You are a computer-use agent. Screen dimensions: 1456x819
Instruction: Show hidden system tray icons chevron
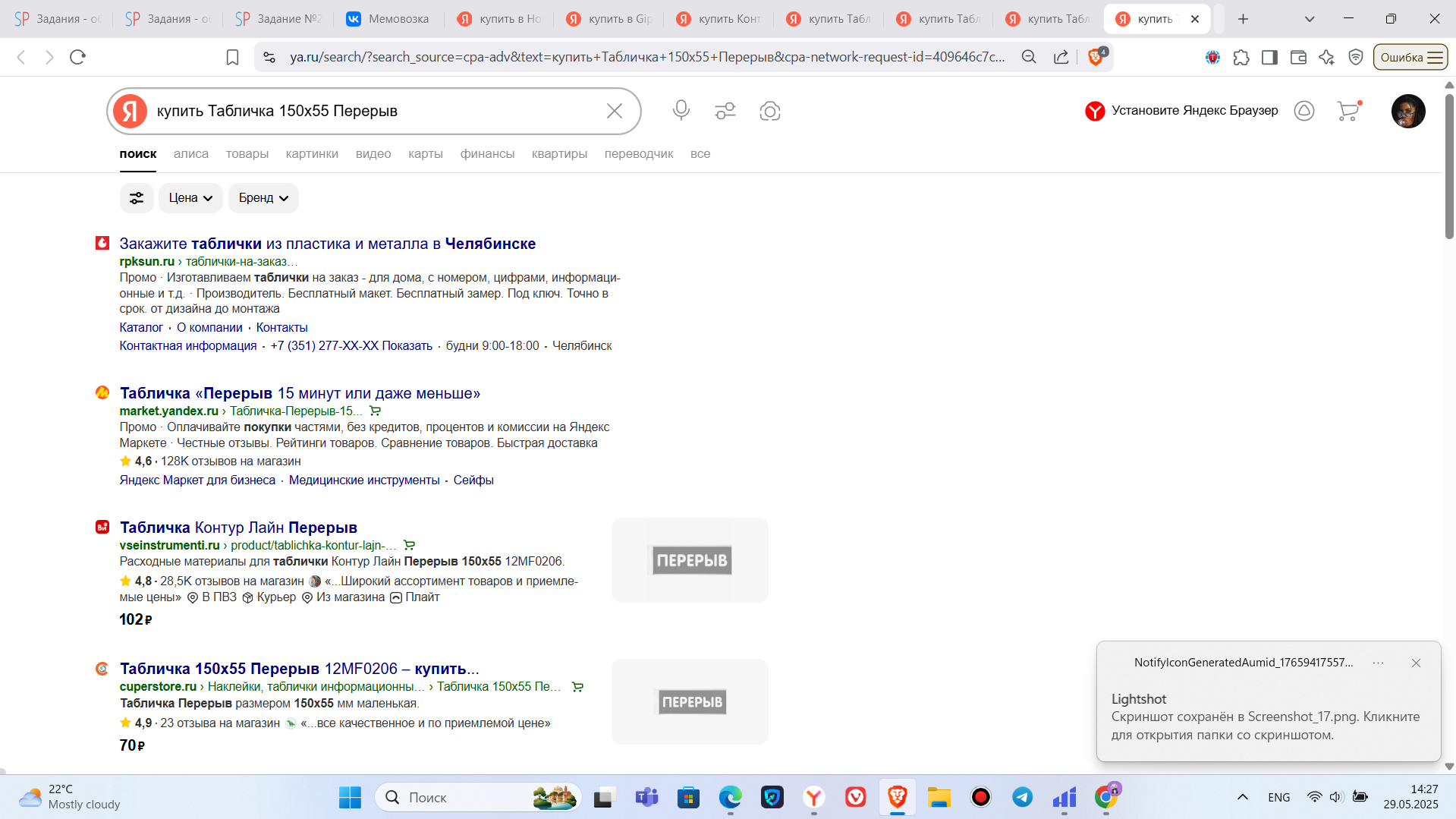[x=1242, y=797]
